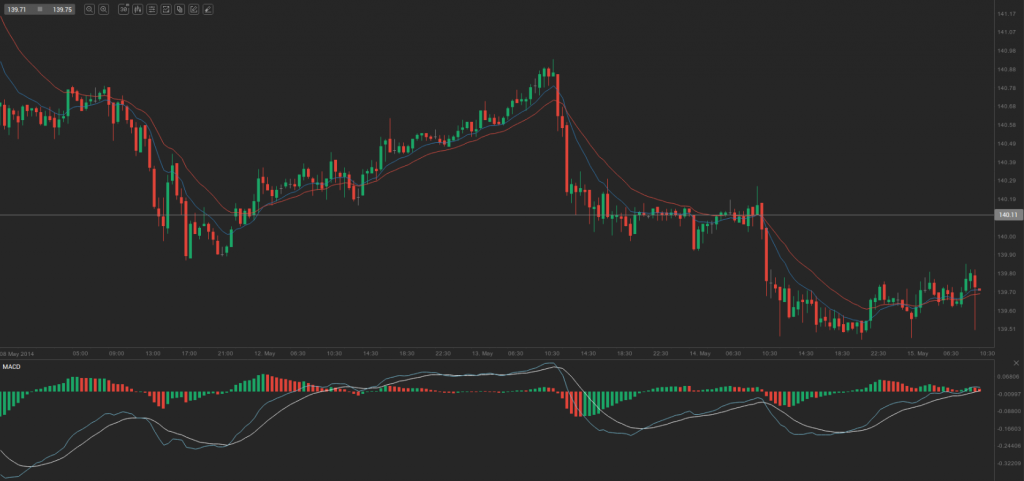Click the 139.75 buy price
Screen dimensions: 1024x481
(x=63, y=10)
